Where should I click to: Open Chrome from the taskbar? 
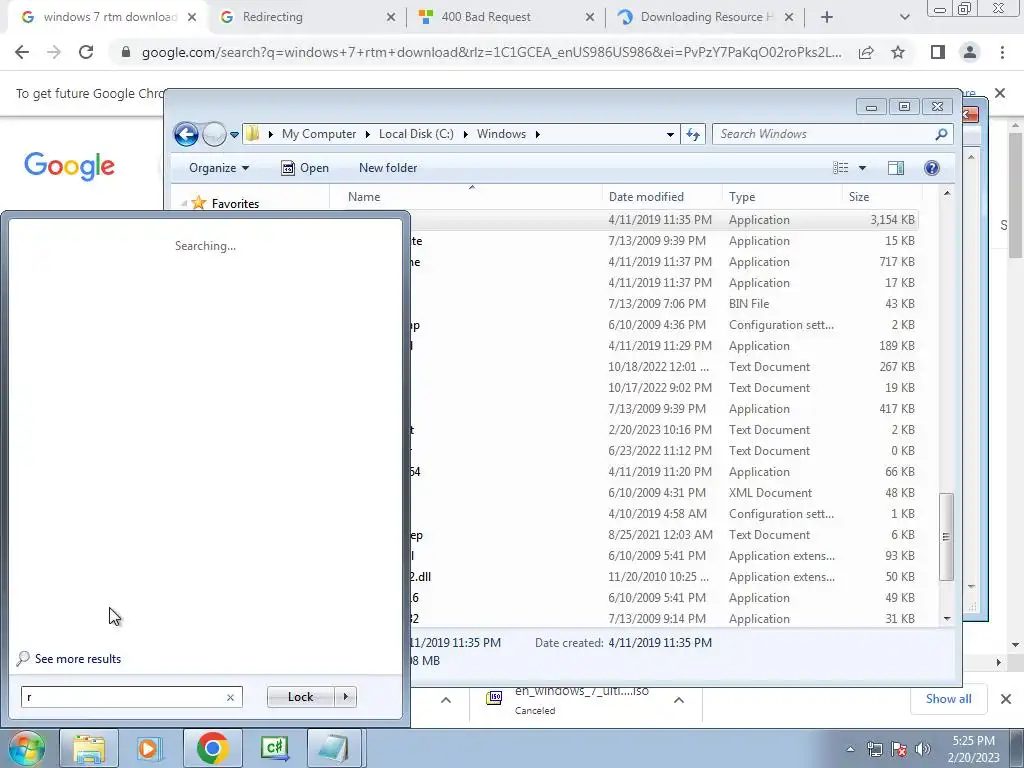pyautogui.click(x=212, y=748)
